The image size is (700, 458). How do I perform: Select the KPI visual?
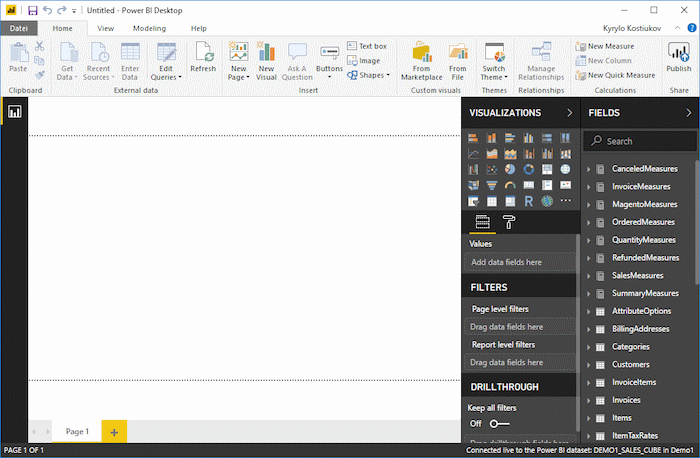click(x=566, y=185)
